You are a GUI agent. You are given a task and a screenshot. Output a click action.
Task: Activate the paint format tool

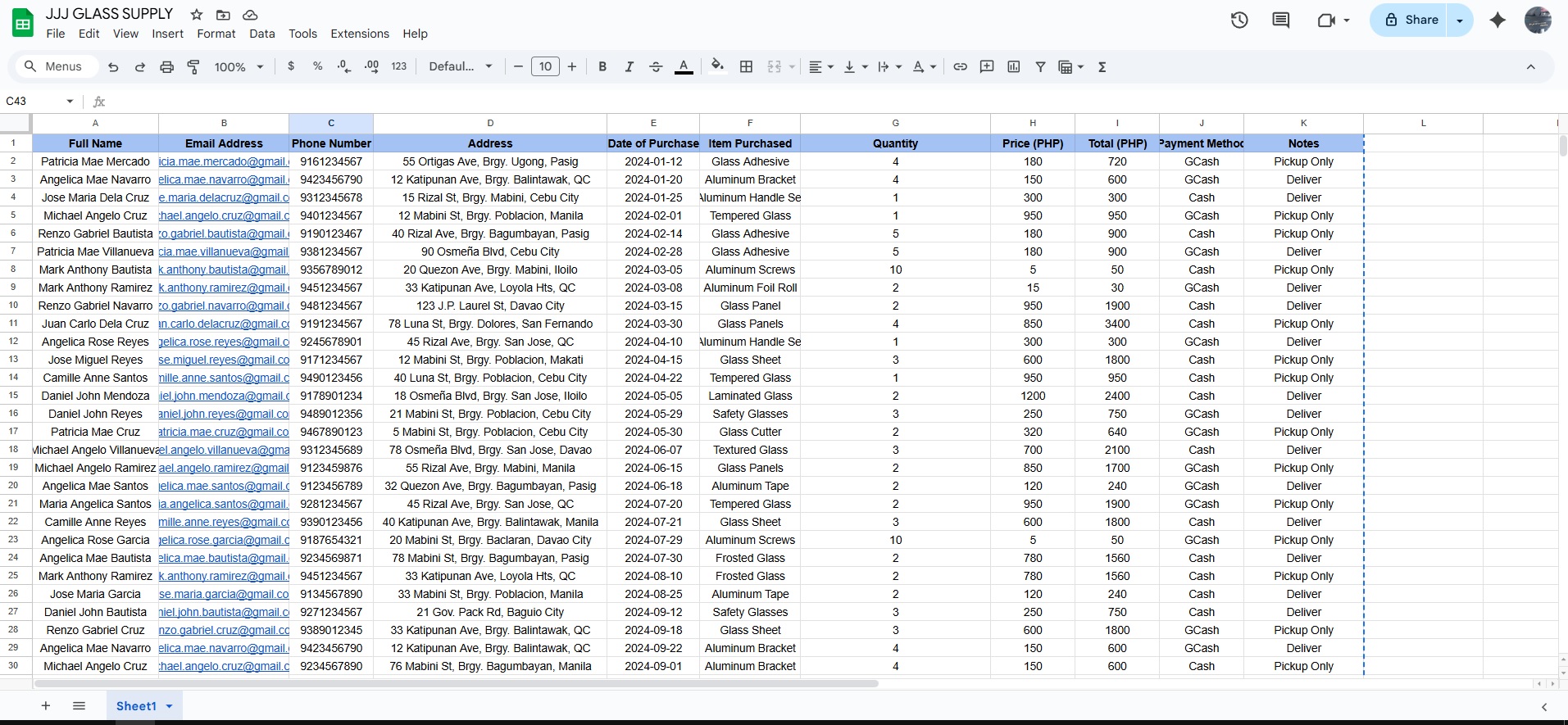(x=193, y=67)
